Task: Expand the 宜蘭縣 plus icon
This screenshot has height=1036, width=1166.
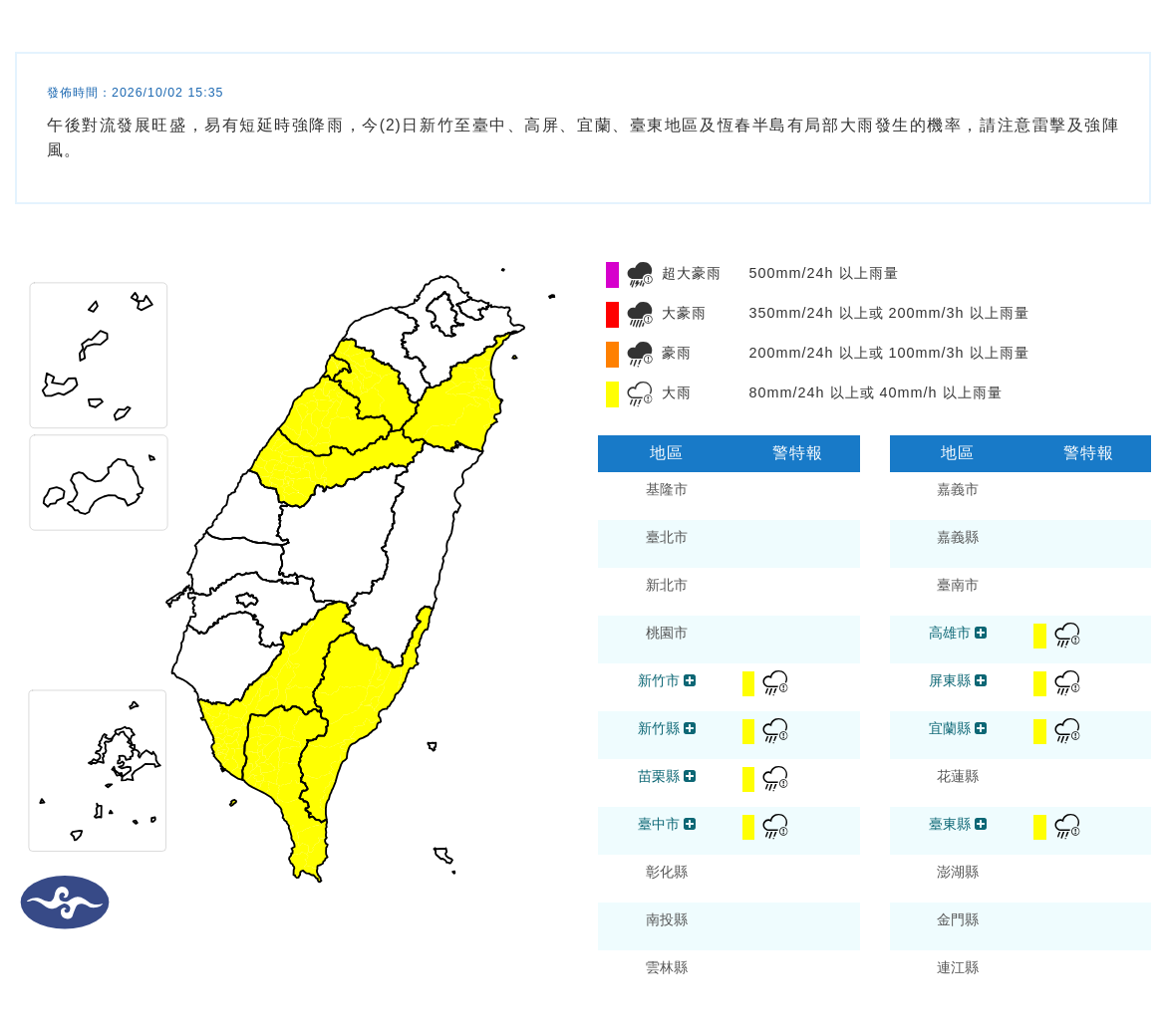Action: [981, 728]
